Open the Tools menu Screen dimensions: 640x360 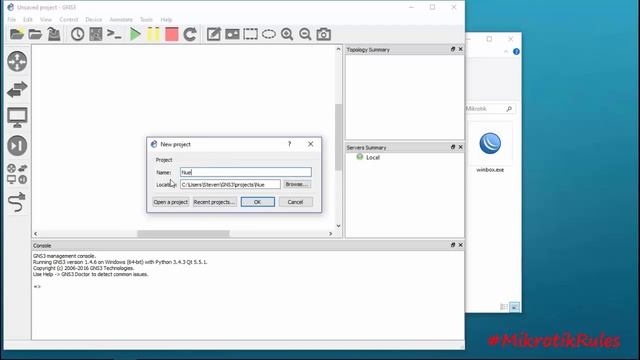pos(146,20)
